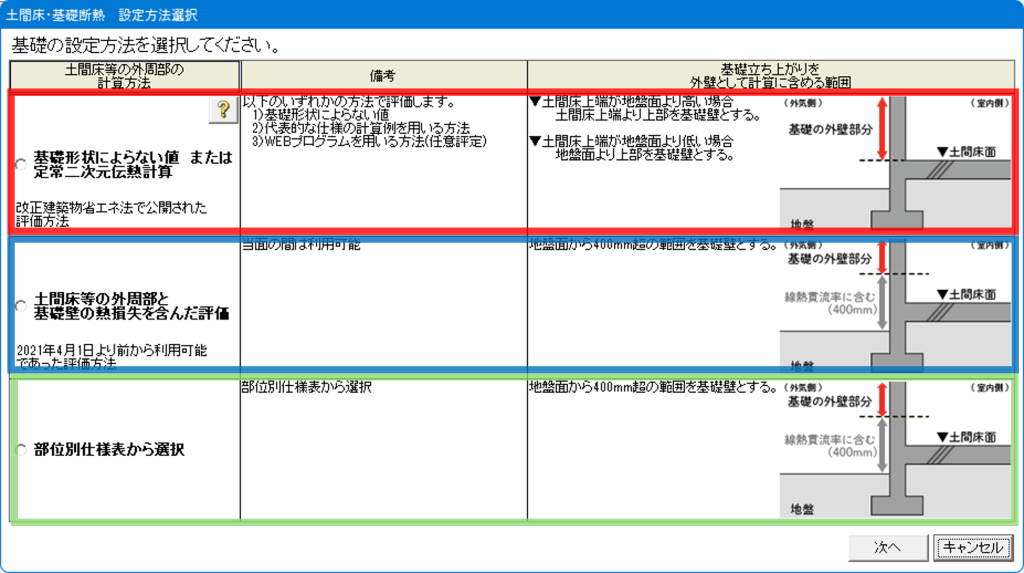Click the 土間床上端が地盤面より高い場合 description text
Image resolution: width=1024 pixels, height=573 pixels.
[x=638, y=102]
